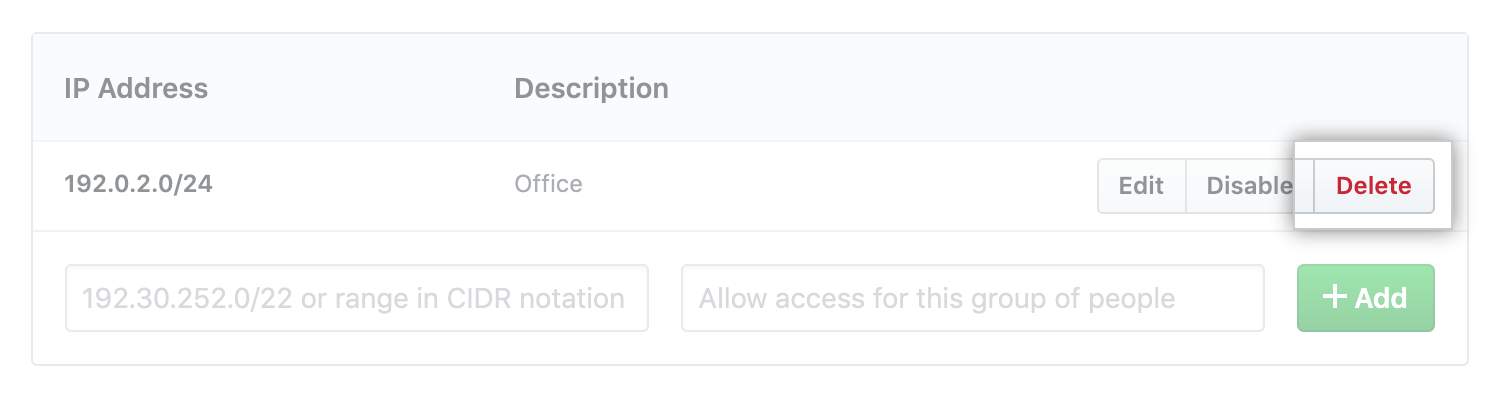
Task: Focus the CIDR notation IP address field
Action: pyautogui.click(x=356, y=298)
